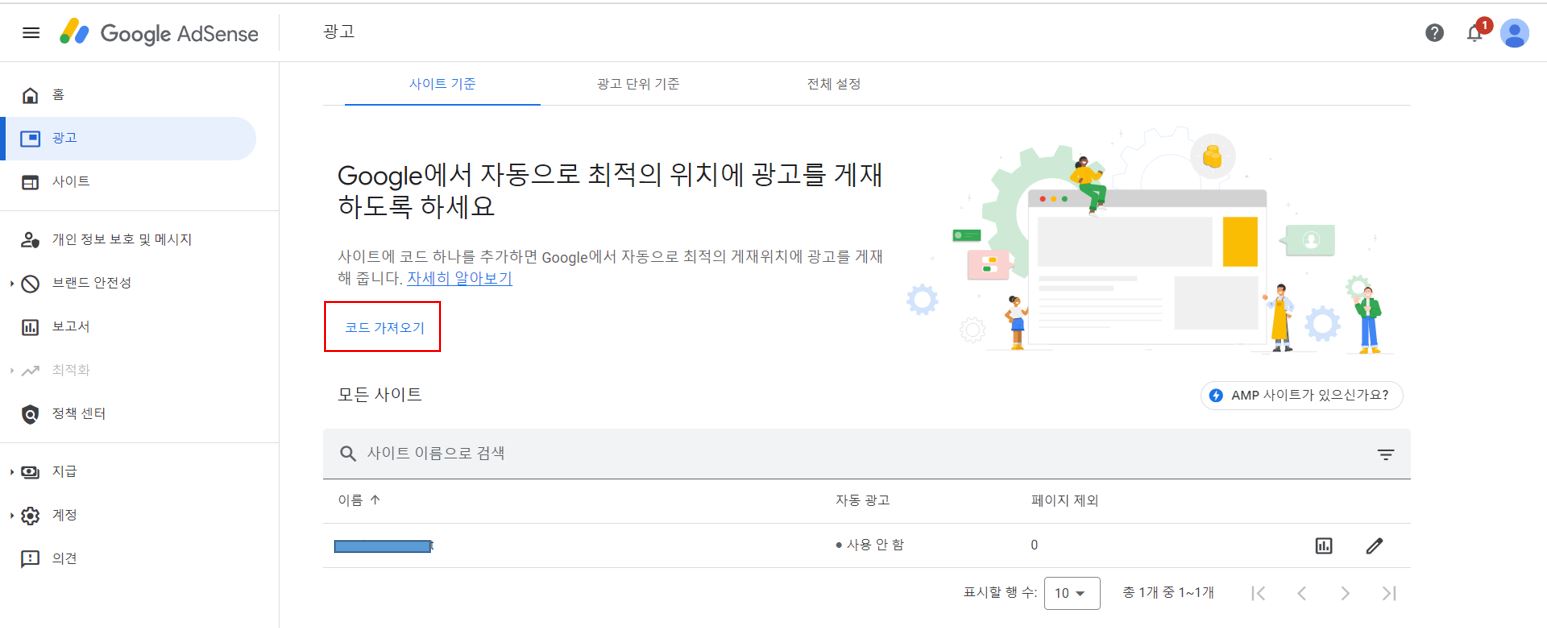The width and height of the screenshot is (1547, 628).
Task: Click the Google AdSense logo
Action: pyautogui.click(x=159, y=33)
